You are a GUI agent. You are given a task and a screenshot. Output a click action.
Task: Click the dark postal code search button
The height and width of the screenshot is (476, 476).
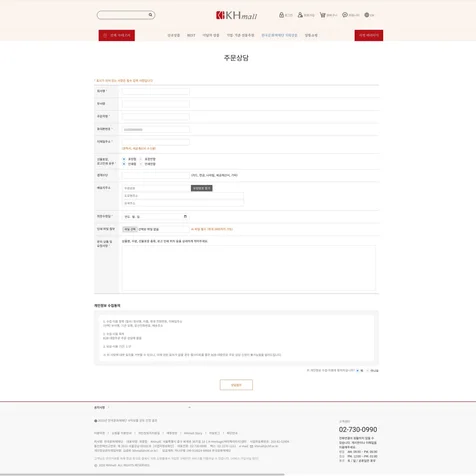point(202,188)
